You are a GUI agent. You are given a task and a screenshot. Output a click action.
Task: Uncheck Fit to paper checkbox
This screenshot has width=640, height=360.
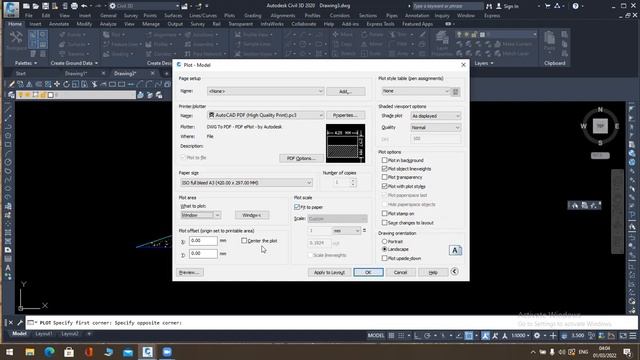[297, 207]
